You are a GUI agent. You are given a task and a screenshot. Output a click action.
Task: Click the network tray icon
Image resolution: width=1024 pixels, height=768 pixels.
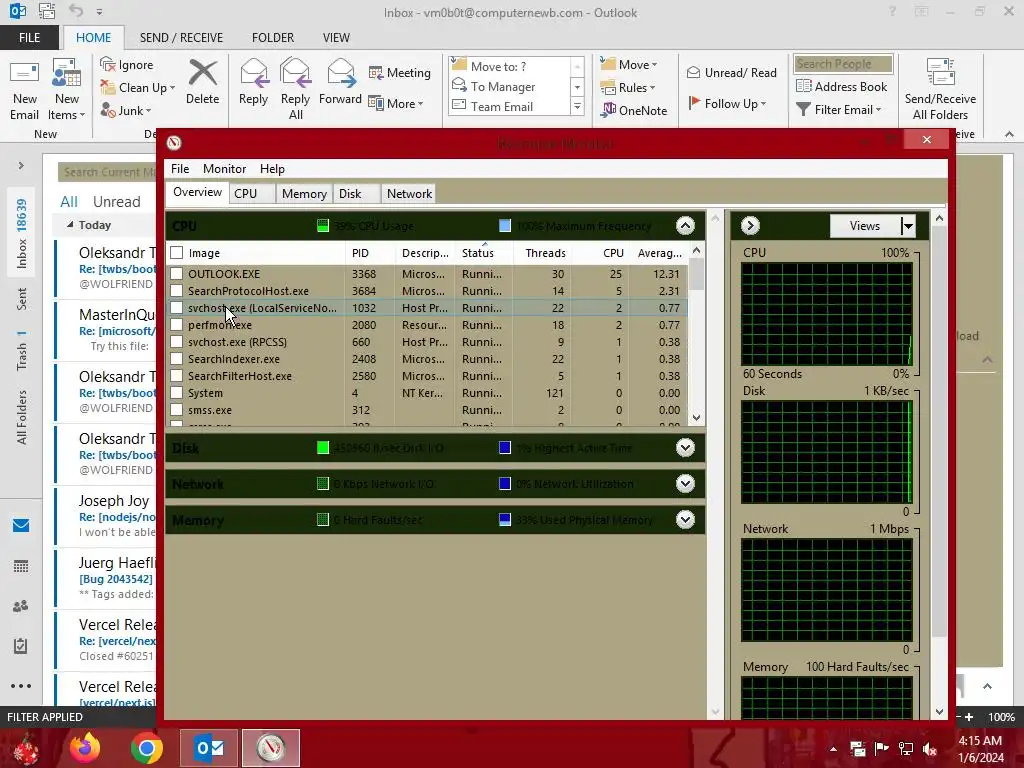point(906,749)
